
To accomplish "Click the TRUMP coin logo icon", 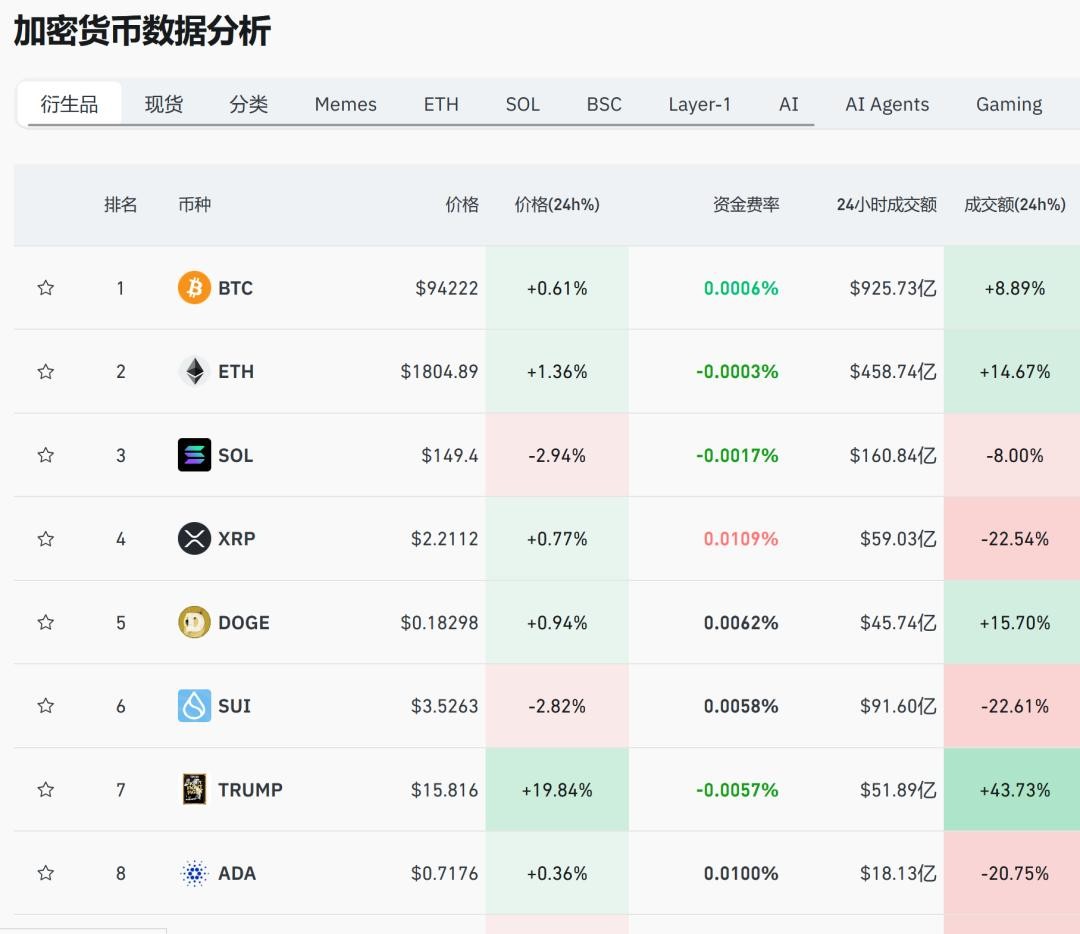I will click(x=194, y=789).
